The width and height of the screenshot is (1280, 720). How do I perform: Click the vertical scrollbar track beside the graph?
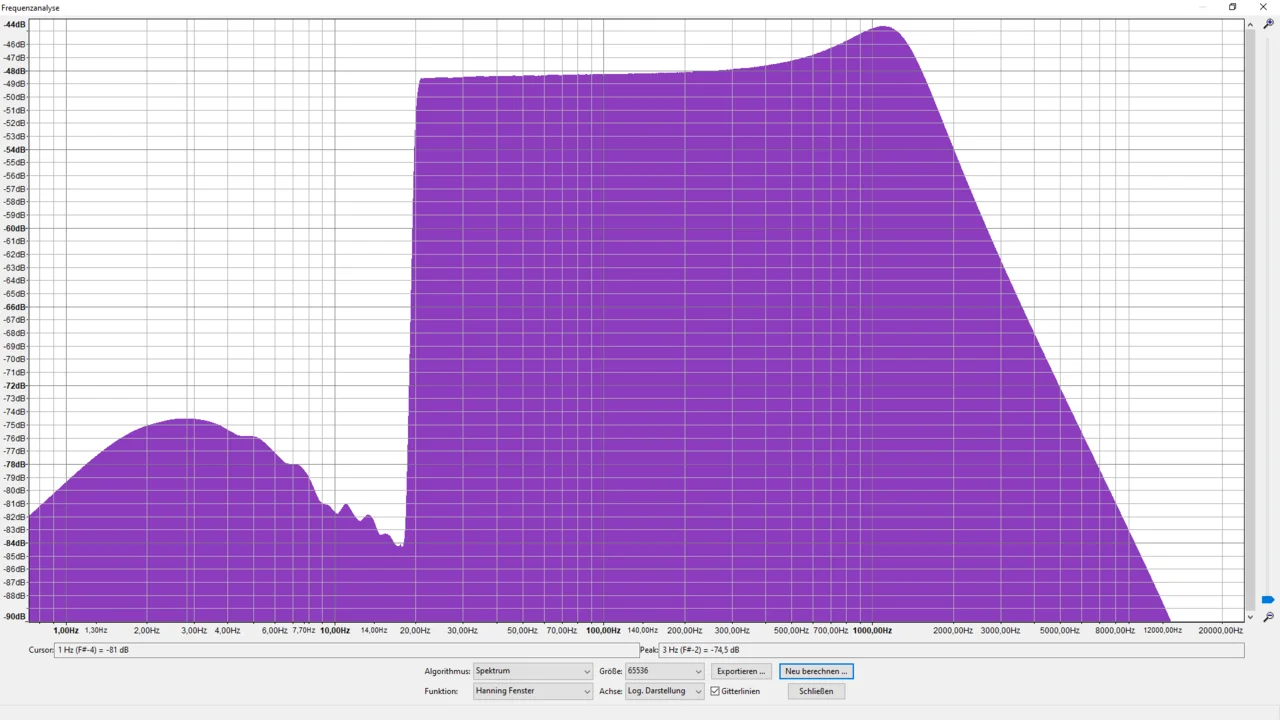(1251, 300)
